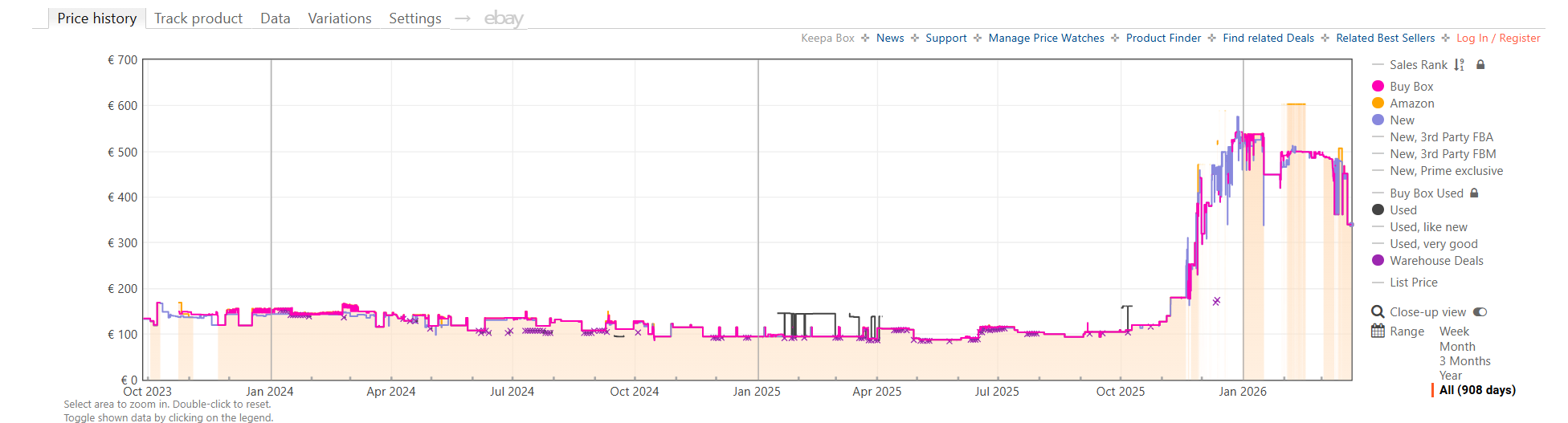Toggle the Amazon price series in legend
This screenshot has height=423, width=1568.
pos(1411,104)
